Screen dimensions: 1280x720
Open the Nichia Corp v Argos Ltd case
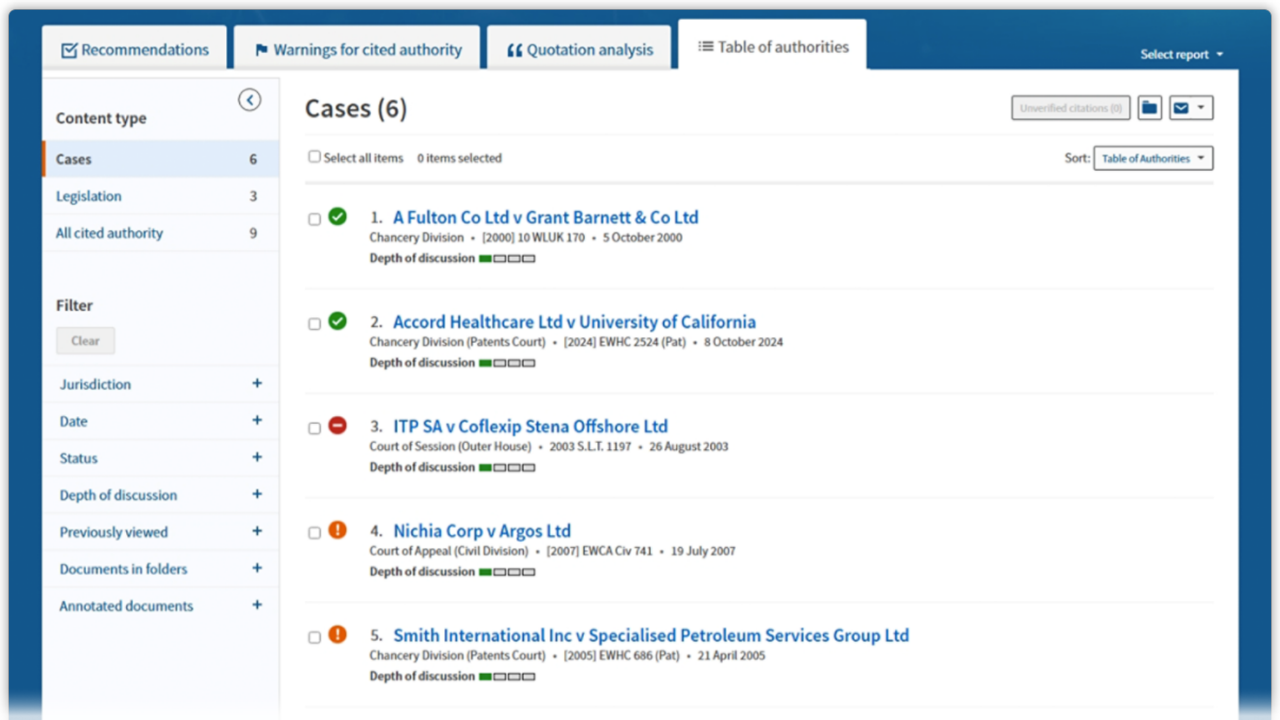coord(482,530)
